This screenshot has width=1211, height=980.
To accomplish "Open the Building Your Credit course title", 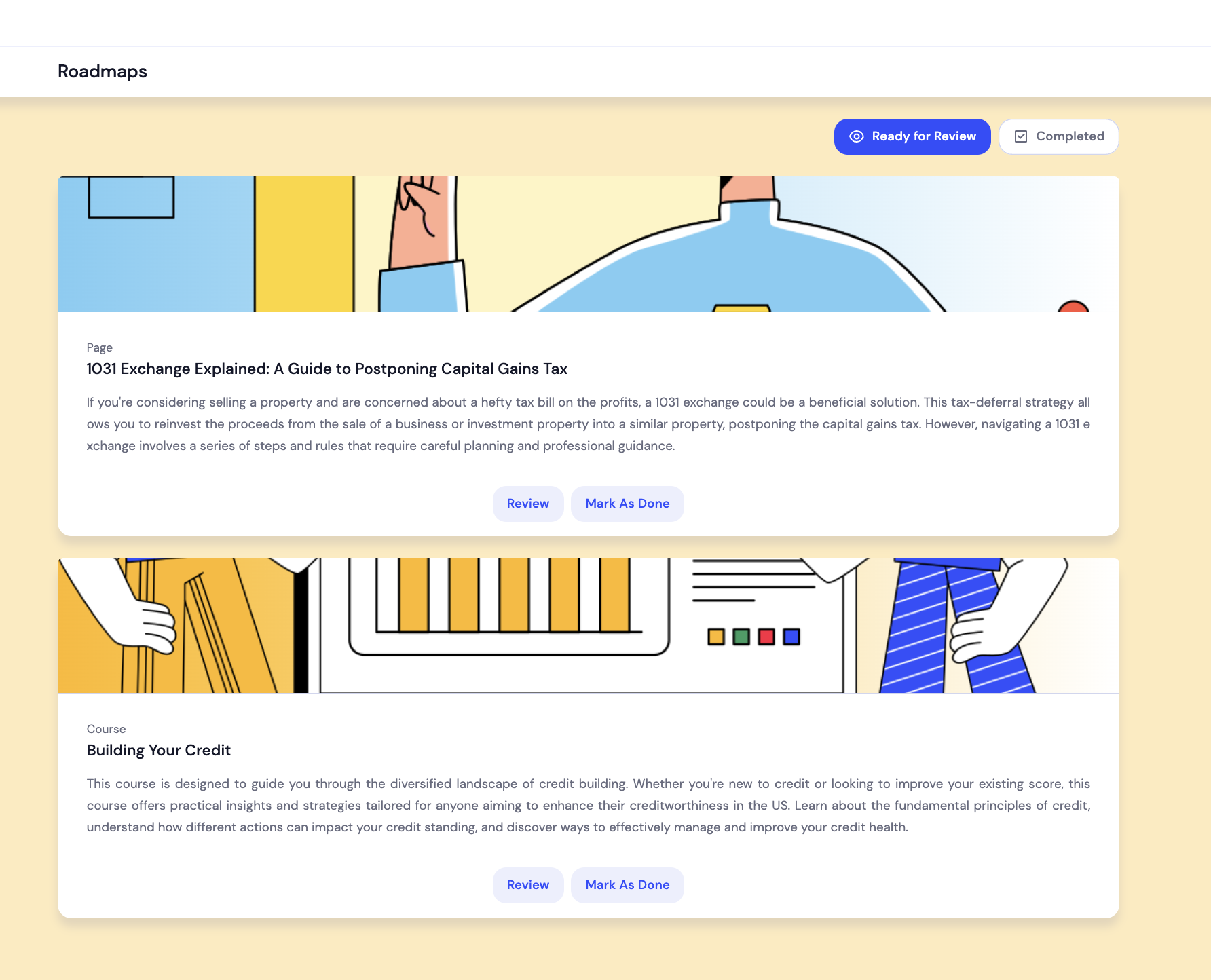I will pos(158,751).
